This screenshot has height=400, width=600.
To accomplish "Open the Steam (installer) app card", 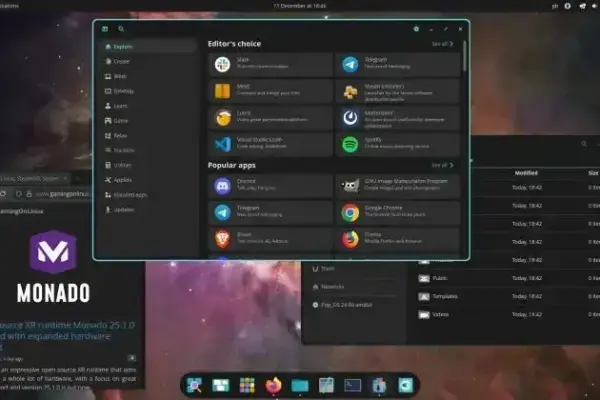I will (x=398, y=91).
